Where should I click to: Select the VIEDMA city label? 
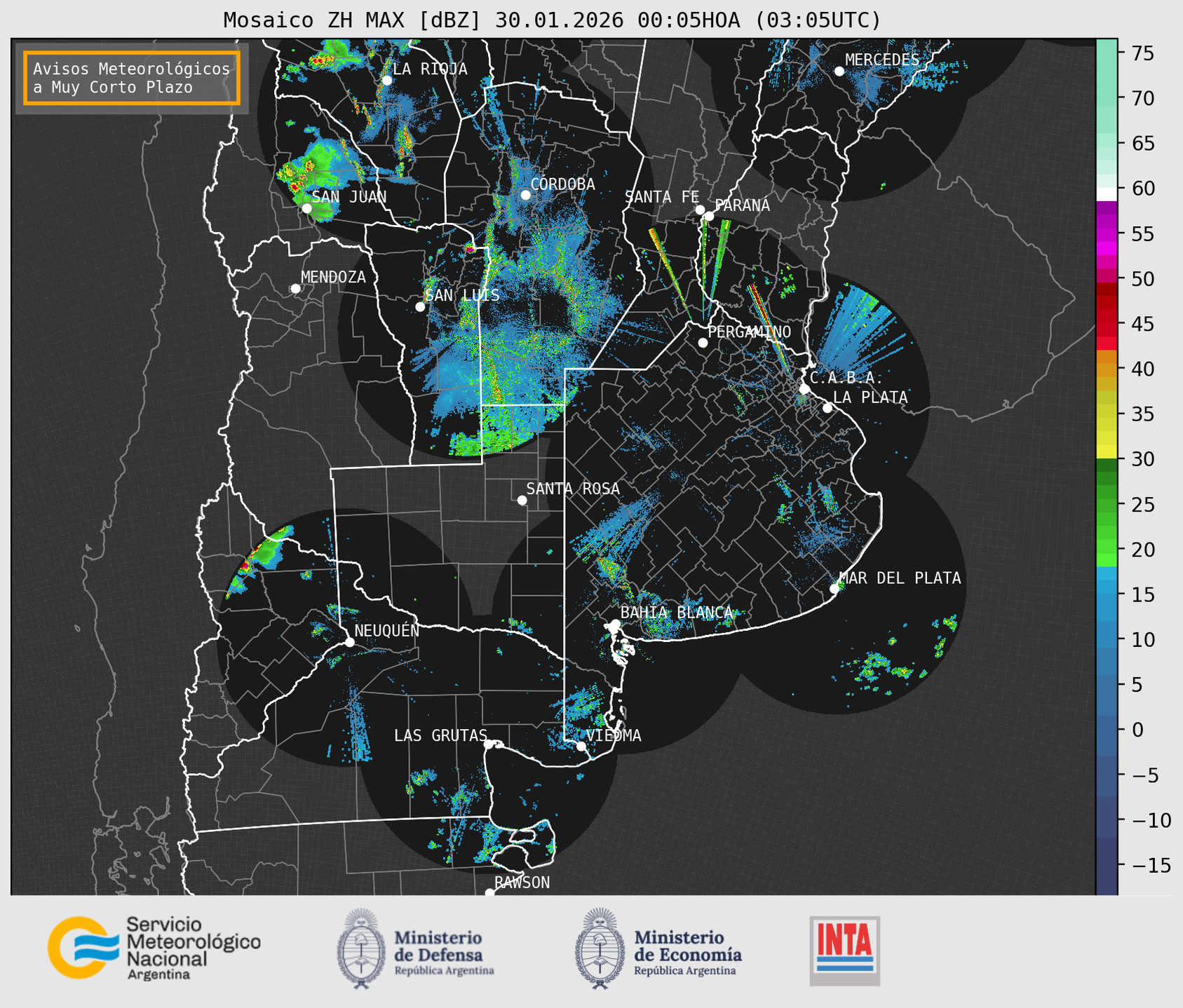(x=614, y=735)
